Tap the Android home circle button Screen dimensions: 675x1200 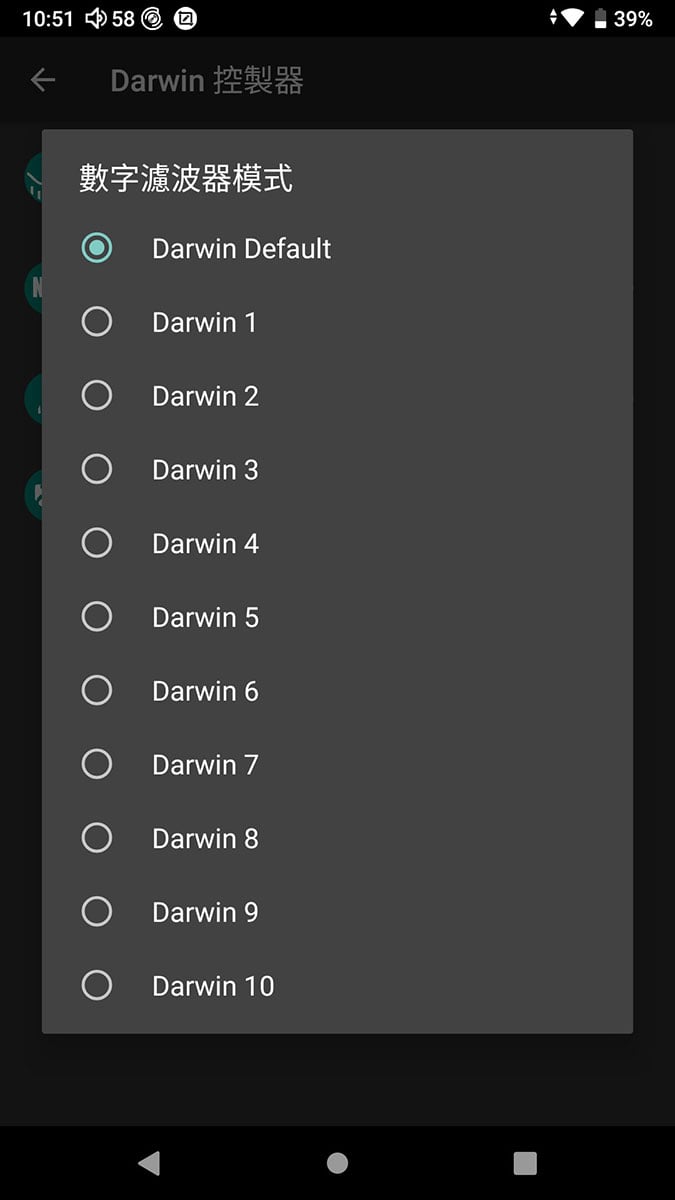point(337,1162)
